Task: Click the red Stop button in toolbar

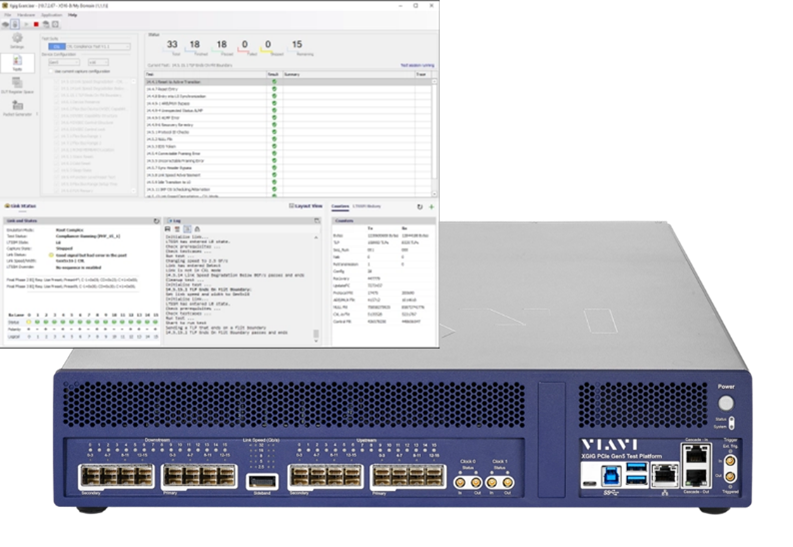Action: (36, 24)
